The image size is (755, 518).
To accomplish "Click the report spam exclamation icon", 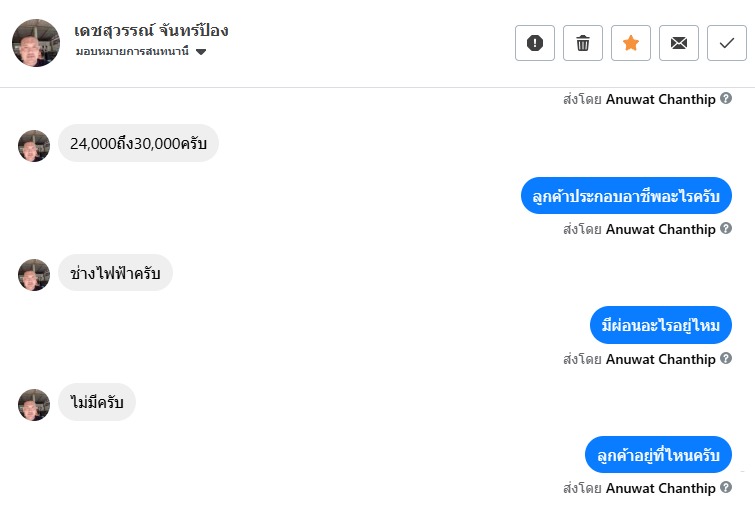I will (535, 43).
